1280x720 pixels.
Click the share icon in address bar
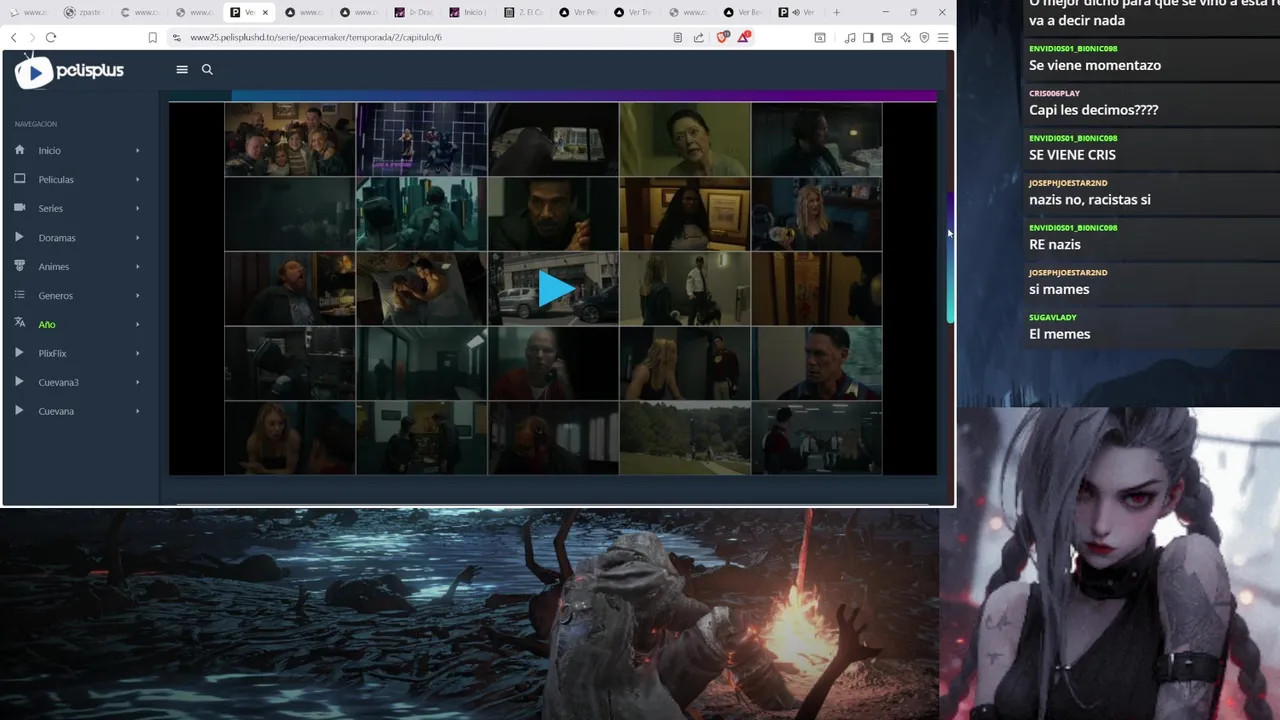click(x=698, y=37)
